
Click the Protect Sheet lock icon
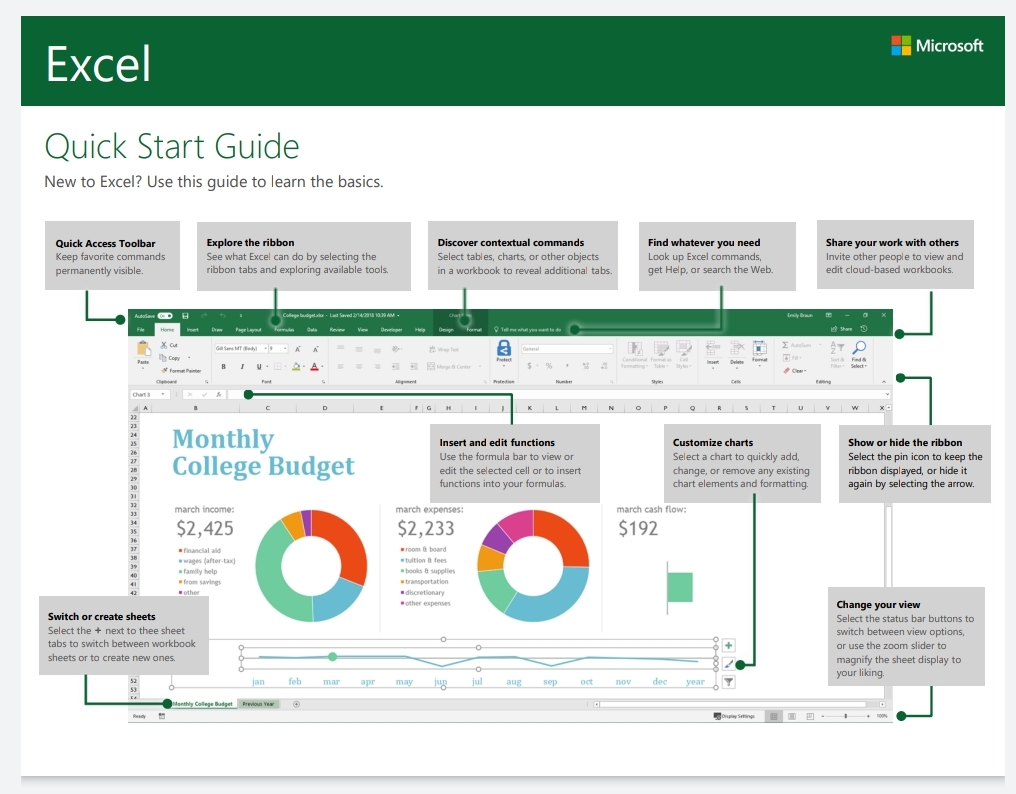504,350
